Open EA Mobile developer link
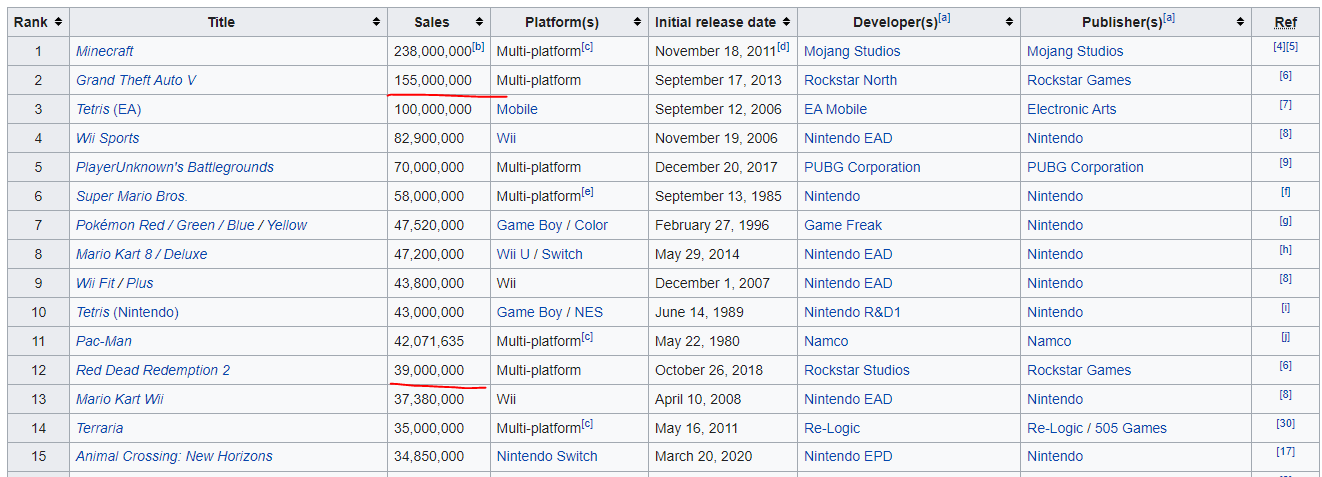1322x477 pixels. coord(836,109)
